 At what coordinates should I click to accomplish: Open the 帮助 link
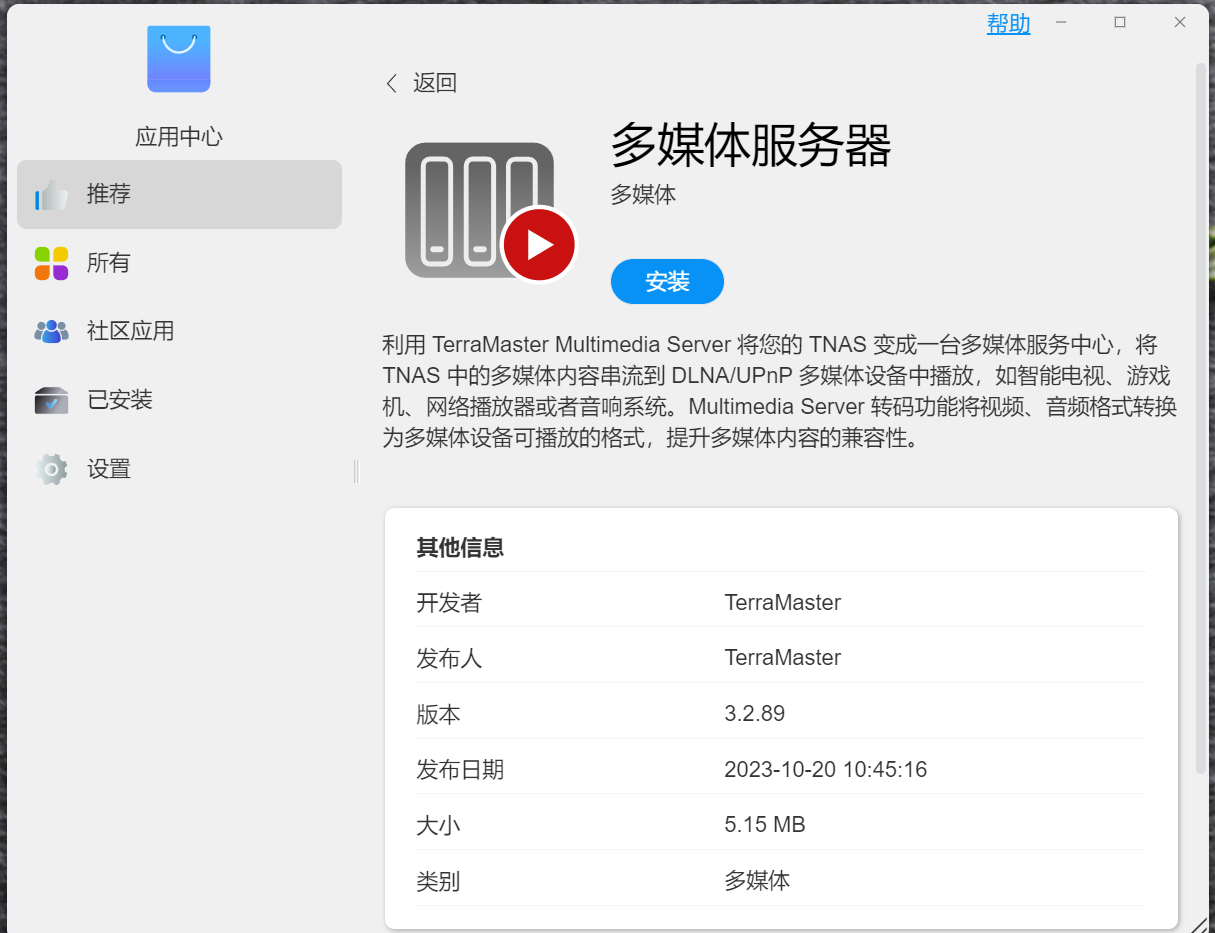coord(1008,24)
